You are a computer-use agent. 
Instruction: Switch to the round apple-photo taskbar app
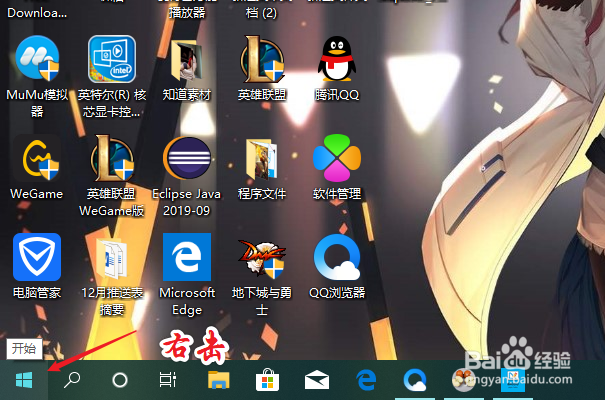(463, 380)
